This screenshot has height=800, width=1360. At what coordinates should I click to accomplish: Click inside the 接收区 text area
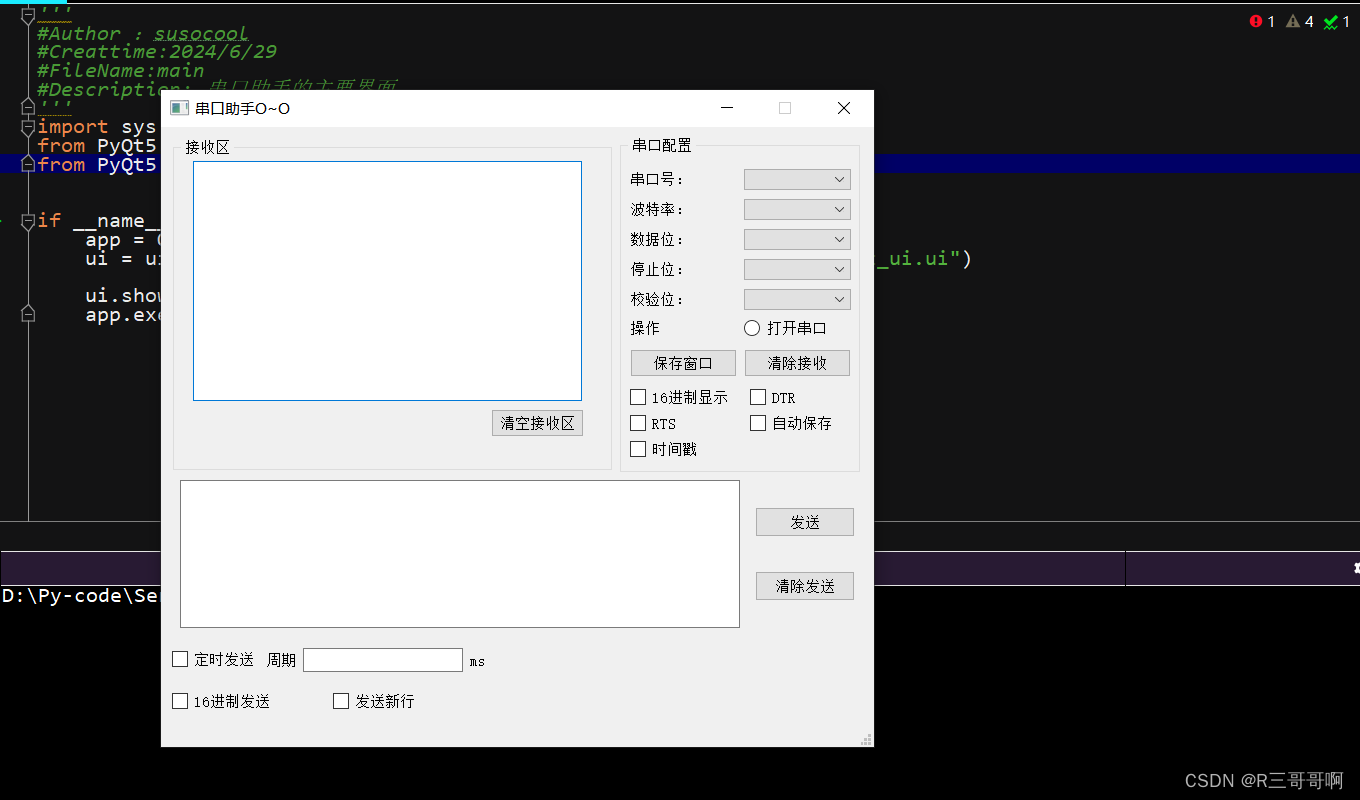click(x=387, y=281)
